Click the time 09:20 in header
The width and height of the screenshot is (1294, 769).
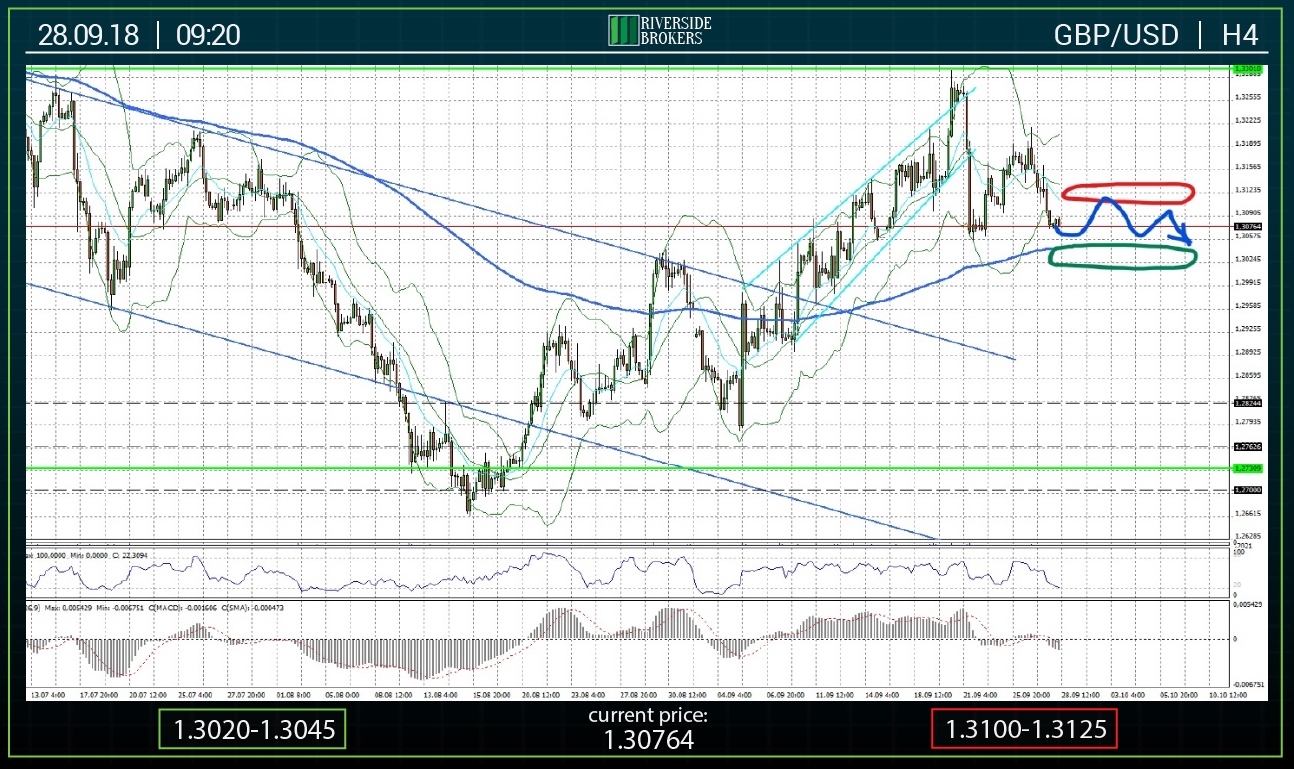coord(208,35)
